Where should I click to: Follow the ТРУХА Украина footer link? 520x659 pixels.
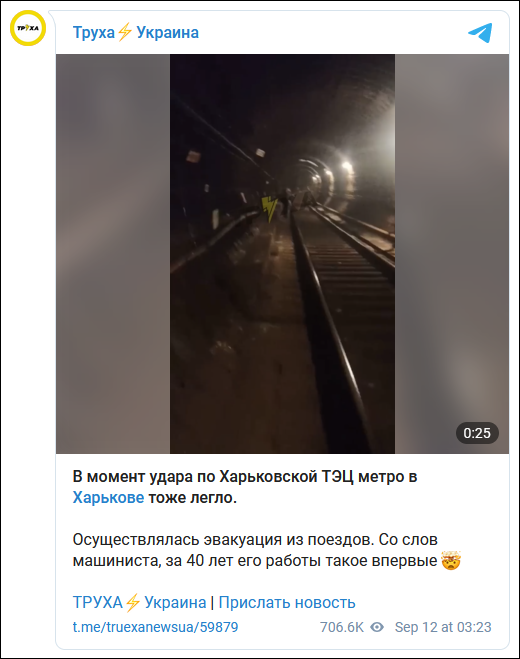click(x=140, y=602)
